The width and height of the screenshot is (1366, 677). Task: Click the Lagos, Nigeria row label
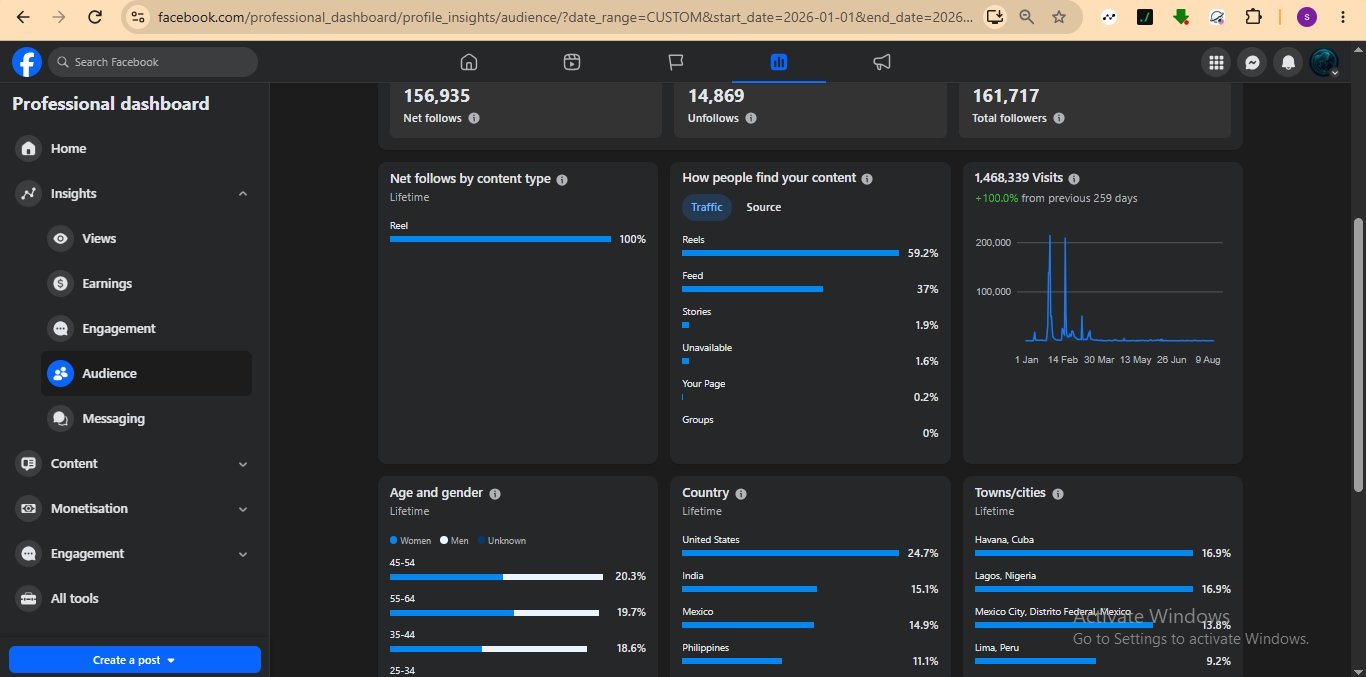click(x=1005, y=576)
